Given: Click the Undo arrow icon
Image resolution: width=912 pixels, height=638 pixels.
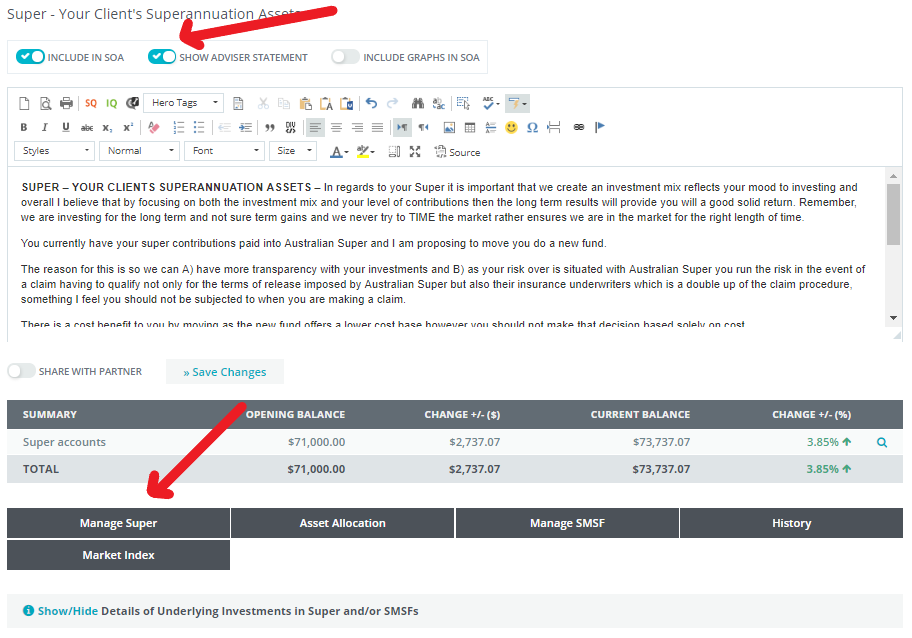Looking at the screenshot, I should pyautogui.click(x=371, y=103).
